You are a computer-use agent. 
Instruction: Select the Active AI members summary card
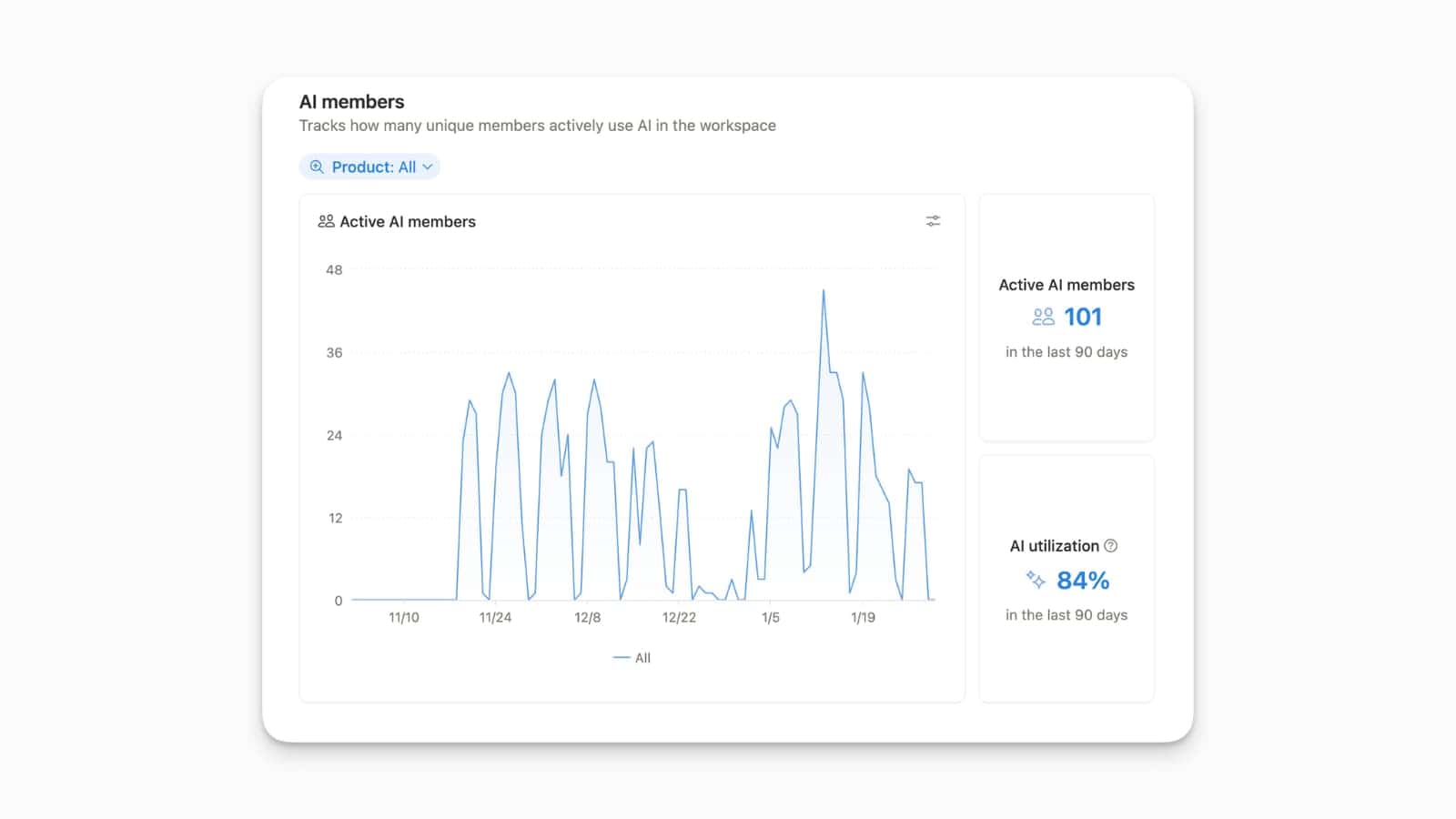tap(1066, 317)
